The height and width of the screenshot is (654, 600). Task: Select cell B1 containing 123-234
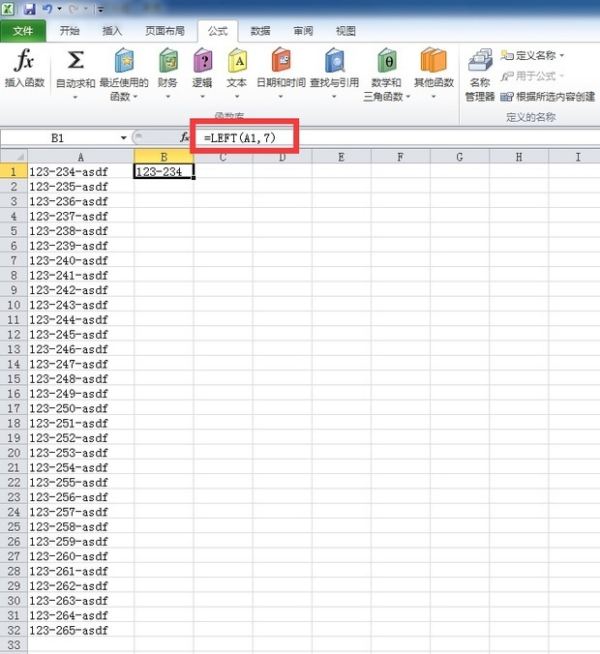[164, 171]
